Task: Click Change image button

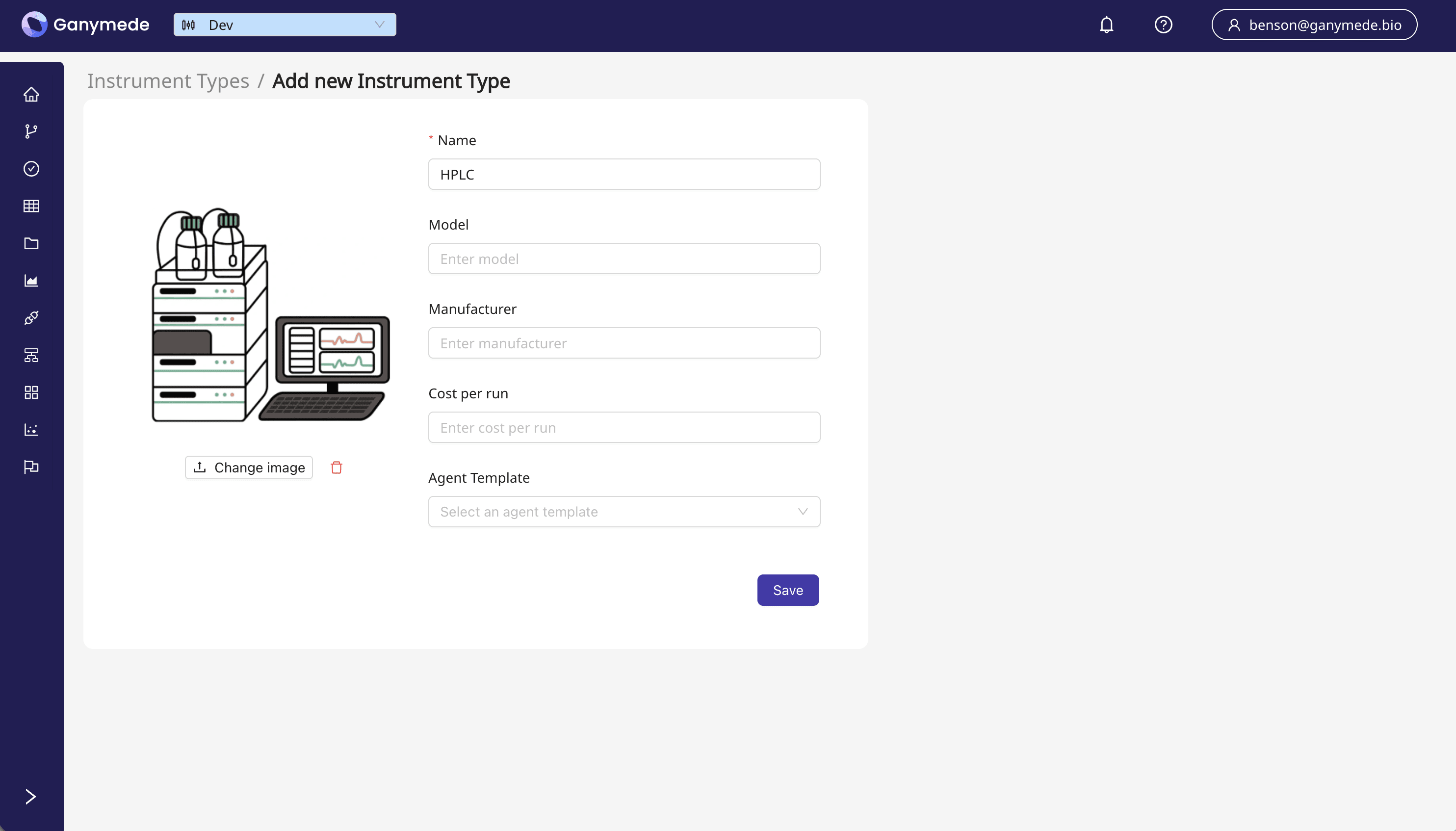Action: (248, 467)
